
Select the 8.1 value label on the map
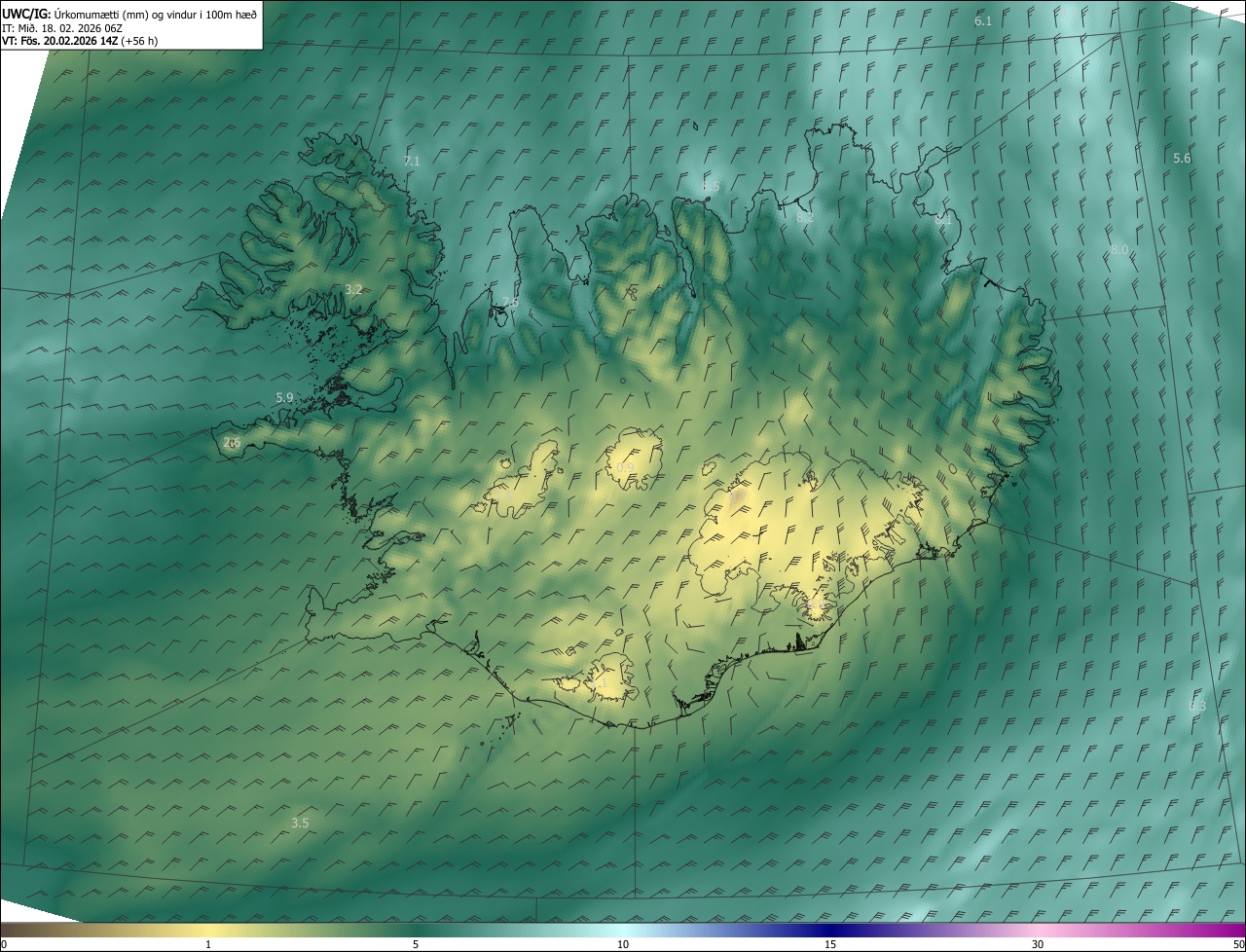(x=942, y=221)
